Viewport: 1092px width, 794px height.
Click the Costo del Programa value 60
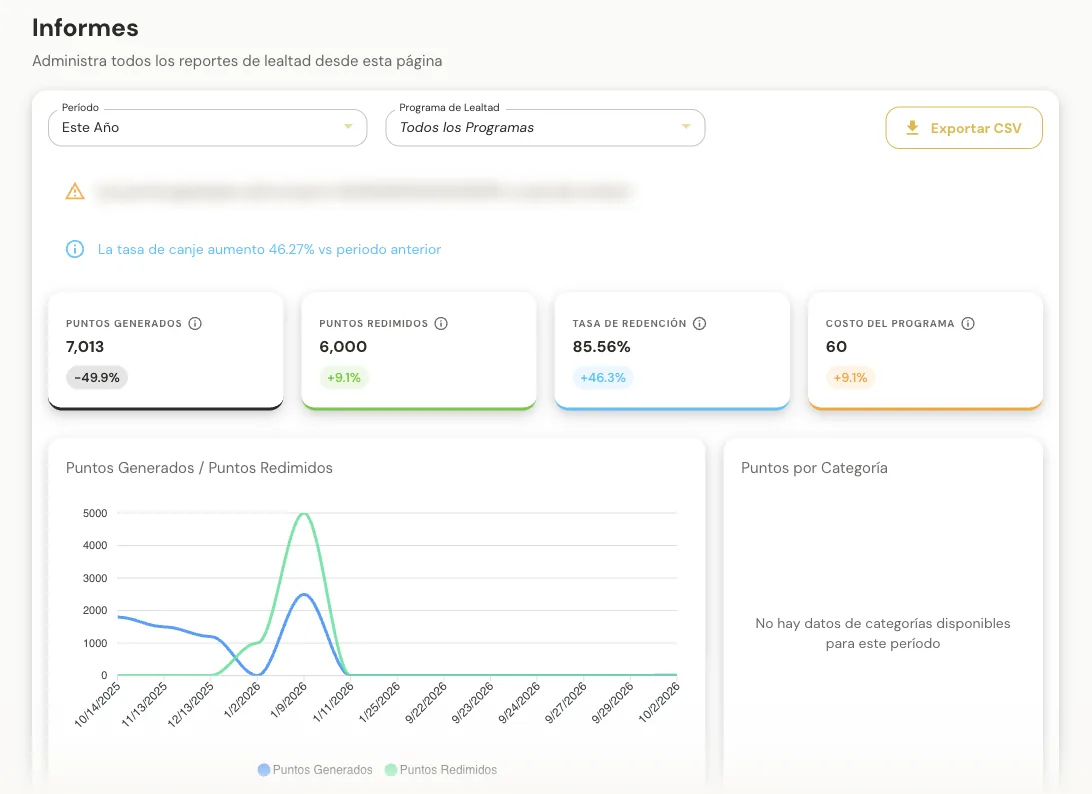point(836,346)
